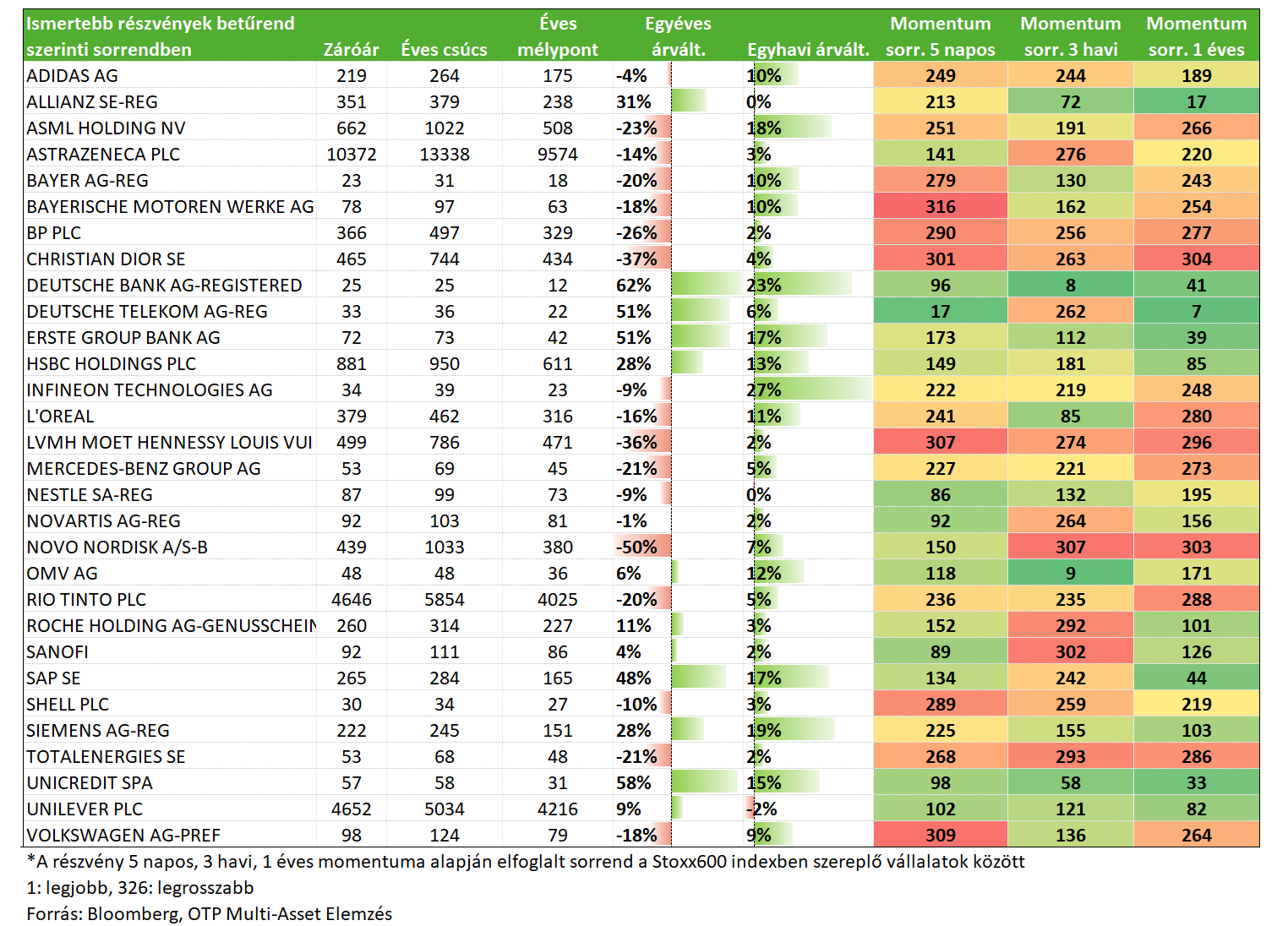Select the ADIDAS AG row name
The height and width of the screenshot is (926, 1288).
72,75
